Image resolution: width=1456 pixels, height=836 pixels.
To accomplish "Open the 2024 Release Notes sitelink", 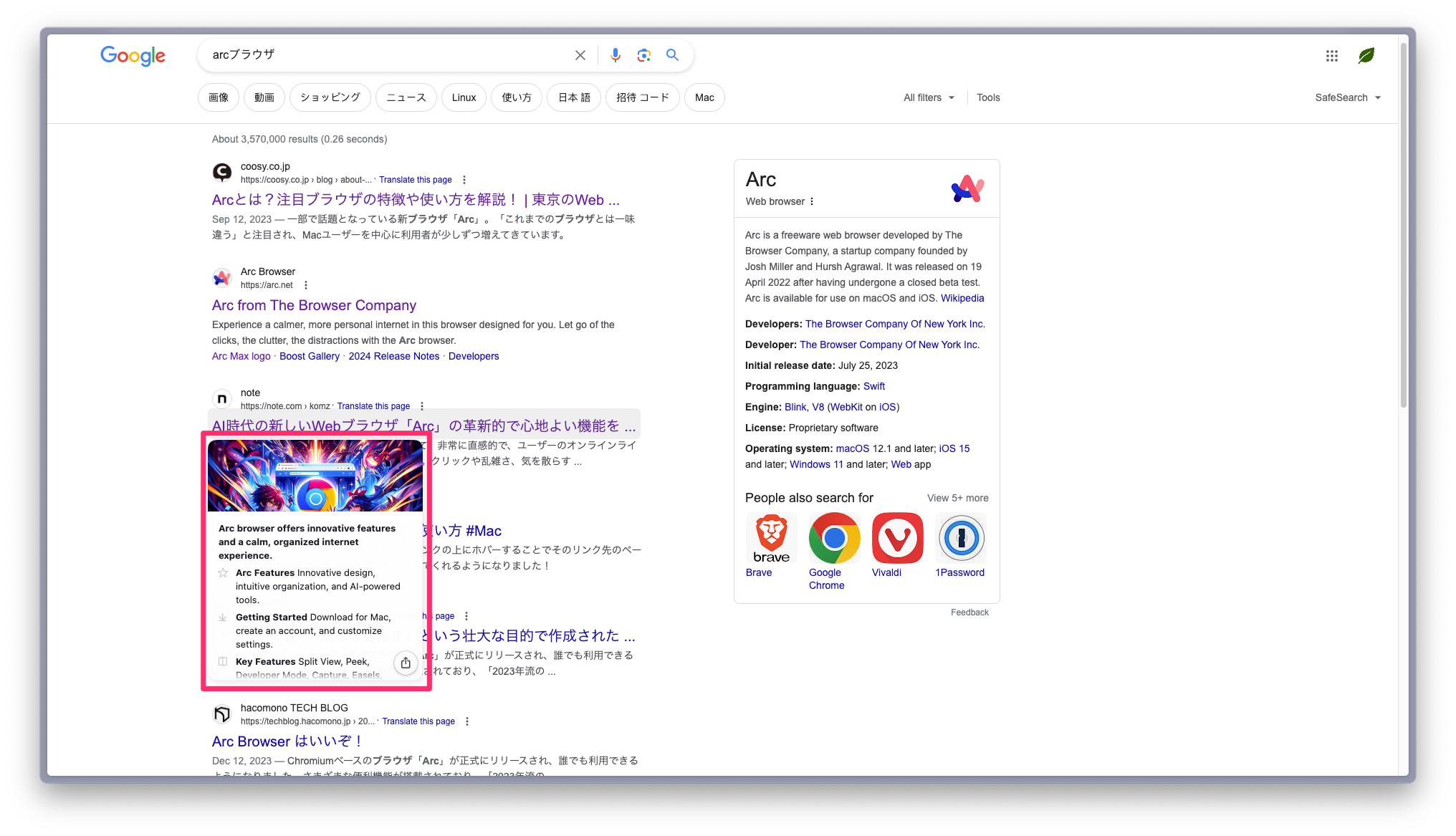I will 394,356.
